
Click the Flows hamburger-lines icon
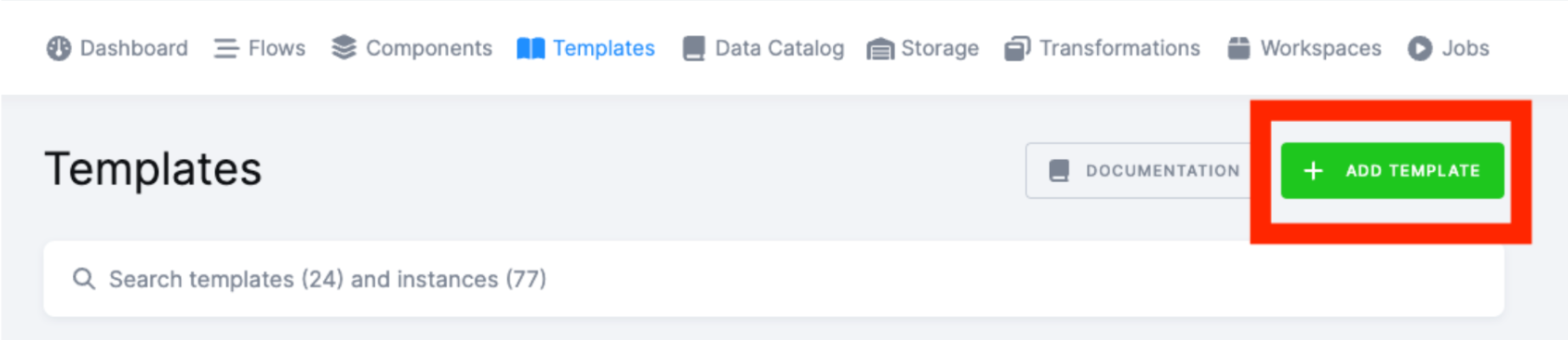coord(226,48)
